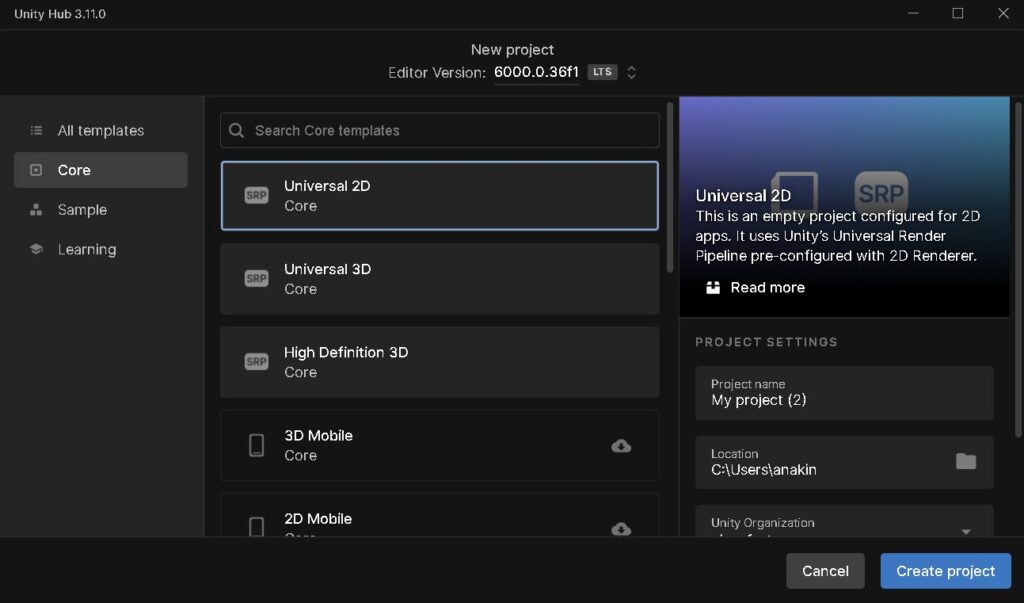Click the phone icon on 2D Mobile

point(257,527)
